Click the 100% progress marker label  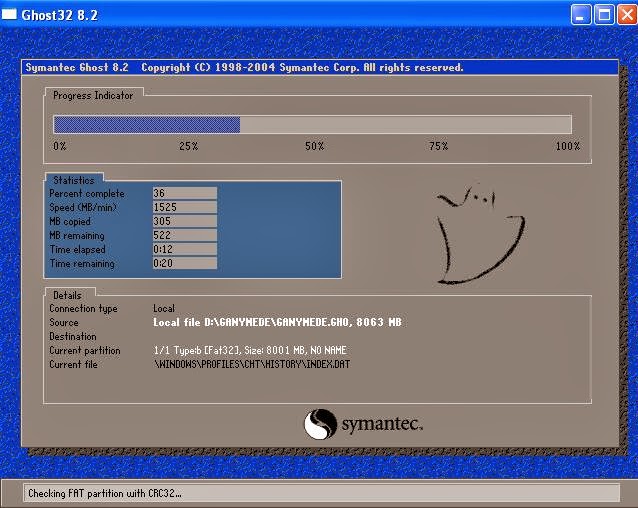click(x=568, y=146)
